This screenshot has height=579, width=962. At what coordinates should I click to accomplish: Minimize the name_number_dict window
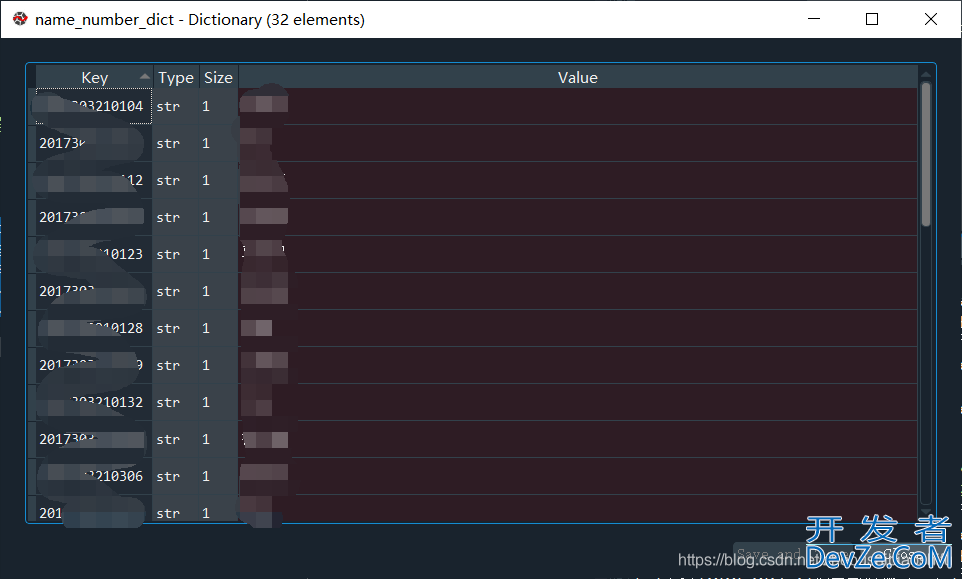[814, 19]
